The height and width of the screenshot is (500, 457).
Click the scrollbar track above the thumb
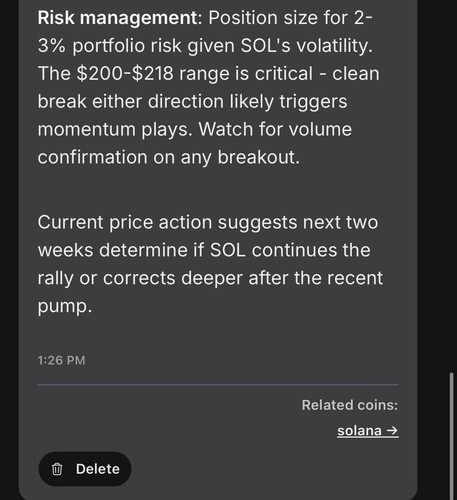[x=452, y=186]
